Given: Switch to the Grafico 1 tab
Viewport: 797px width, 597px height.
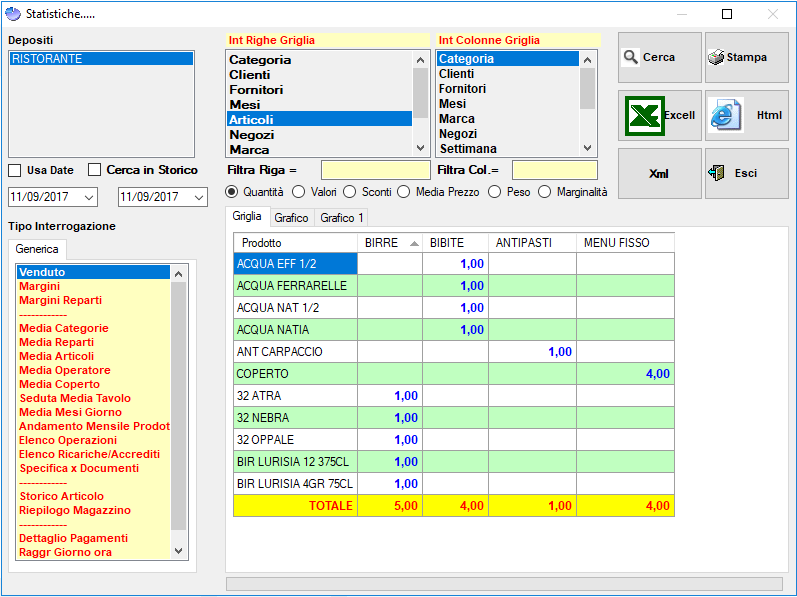Looking at the screenshot, I should [x=342, y=218].
